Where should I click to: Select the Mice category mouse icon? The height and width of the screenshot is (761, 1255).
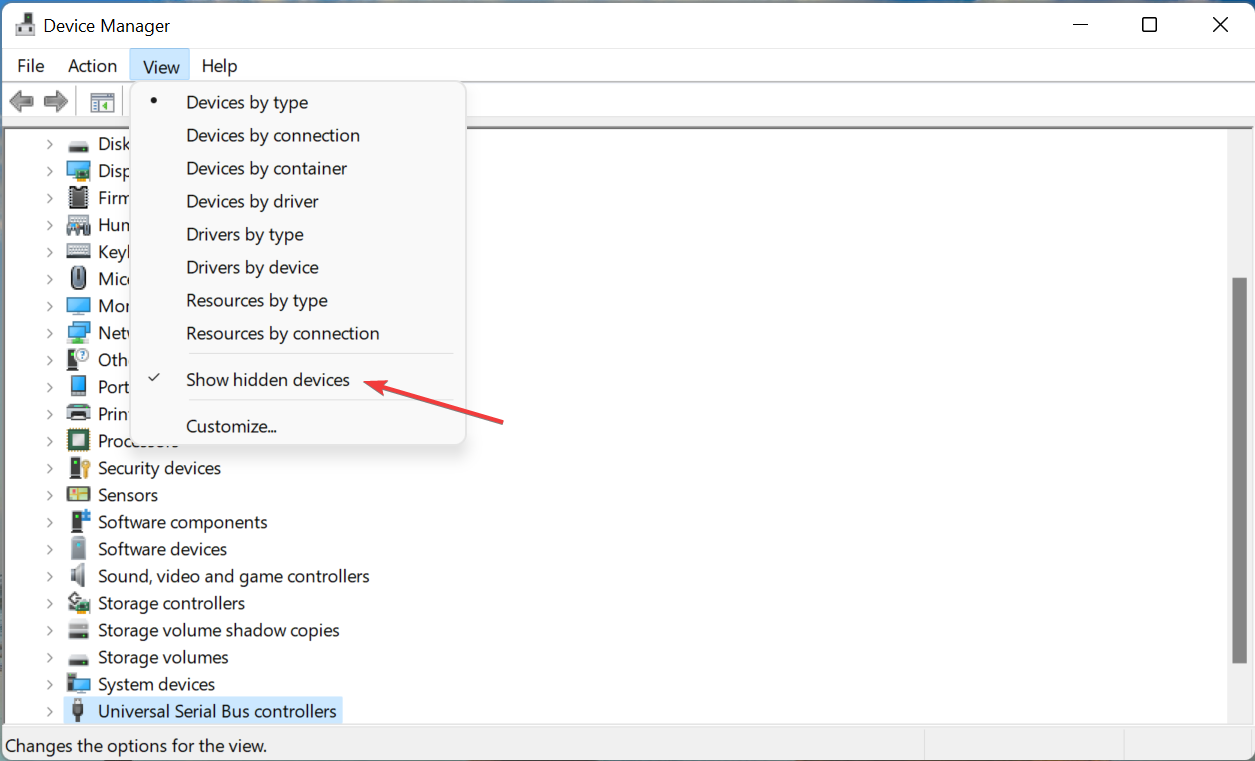point(78,279)
